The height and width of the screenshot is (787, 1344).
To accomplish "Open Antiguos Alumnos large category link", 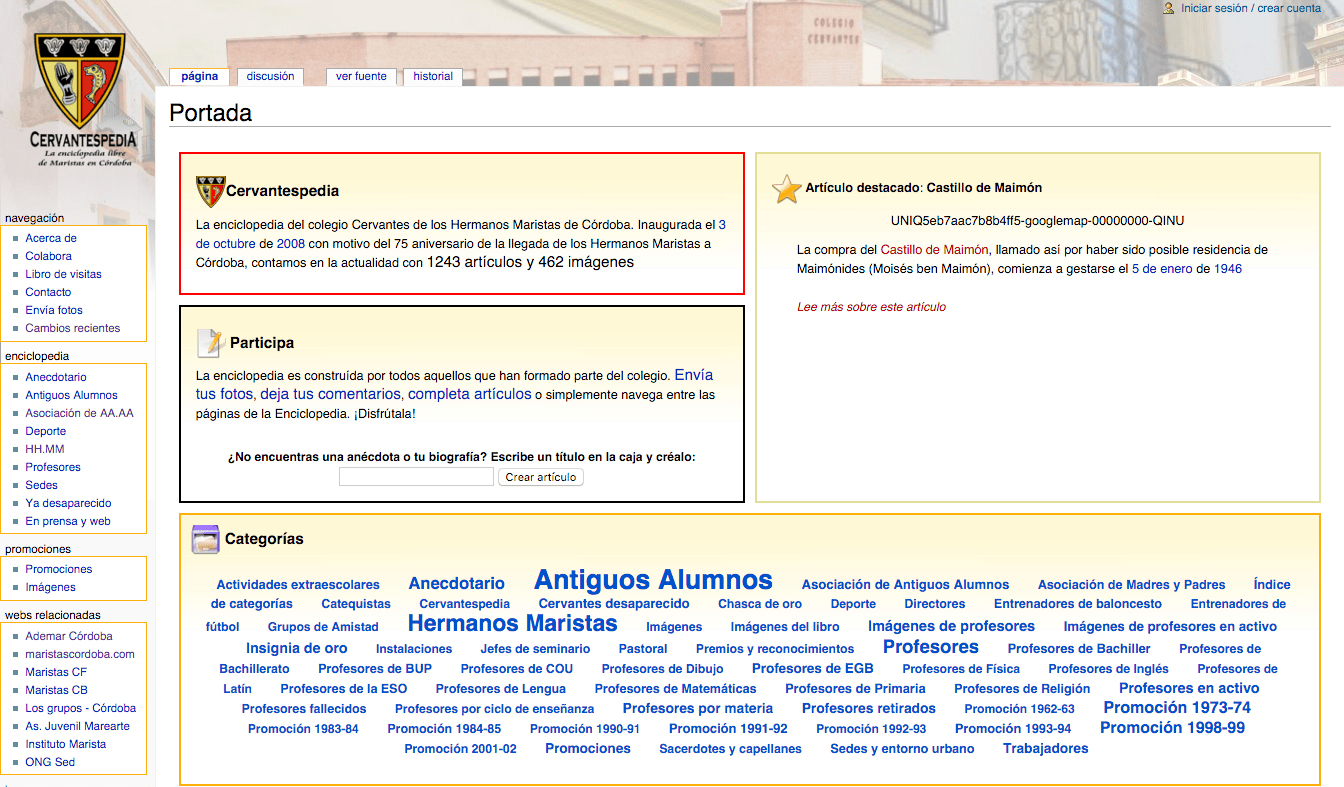I will tap(653, 580).
